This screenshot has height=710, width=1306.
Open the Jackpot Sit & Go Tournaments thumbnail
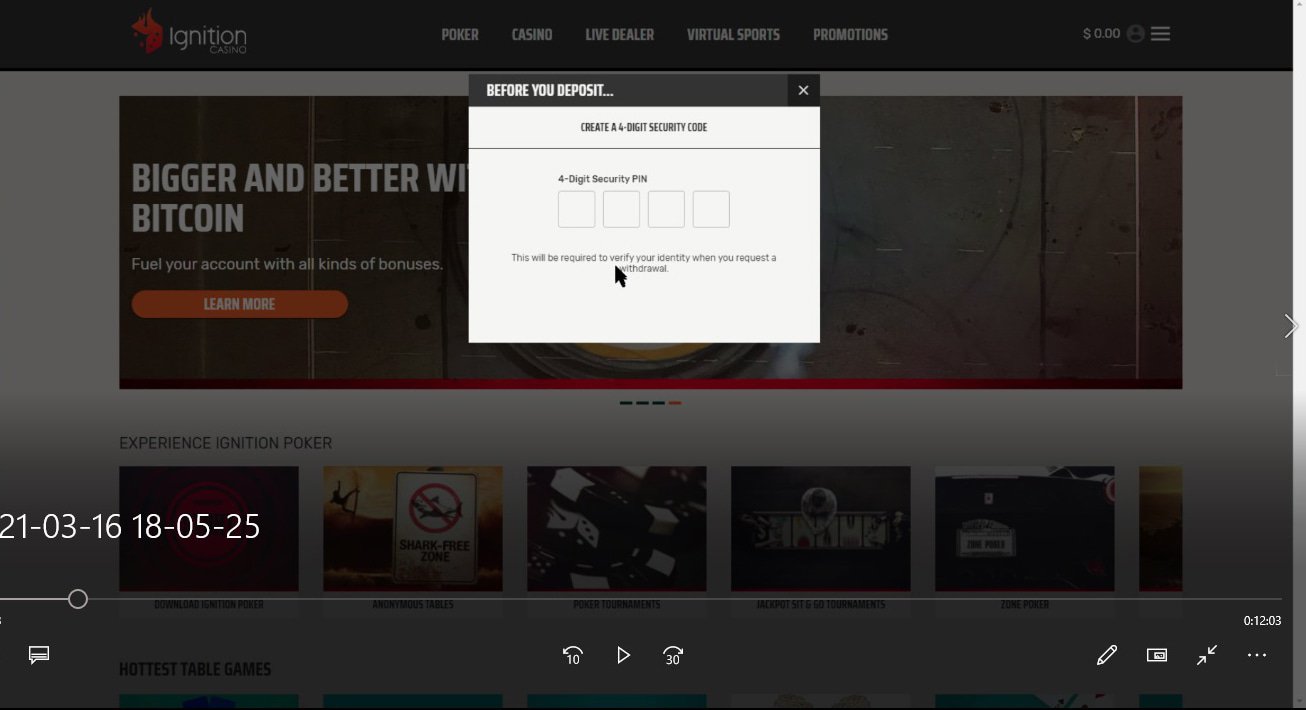[821, 528]
